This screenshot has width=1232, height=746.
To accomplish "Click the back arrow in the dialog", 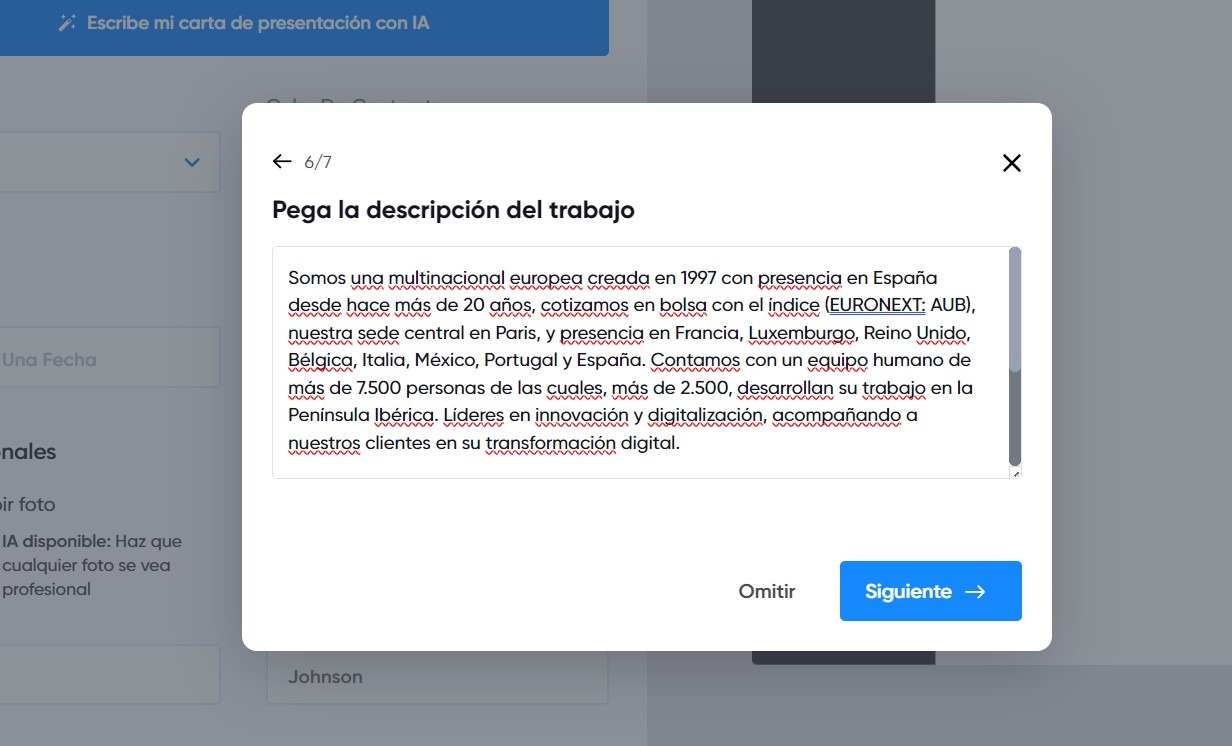I will (282, 160).
